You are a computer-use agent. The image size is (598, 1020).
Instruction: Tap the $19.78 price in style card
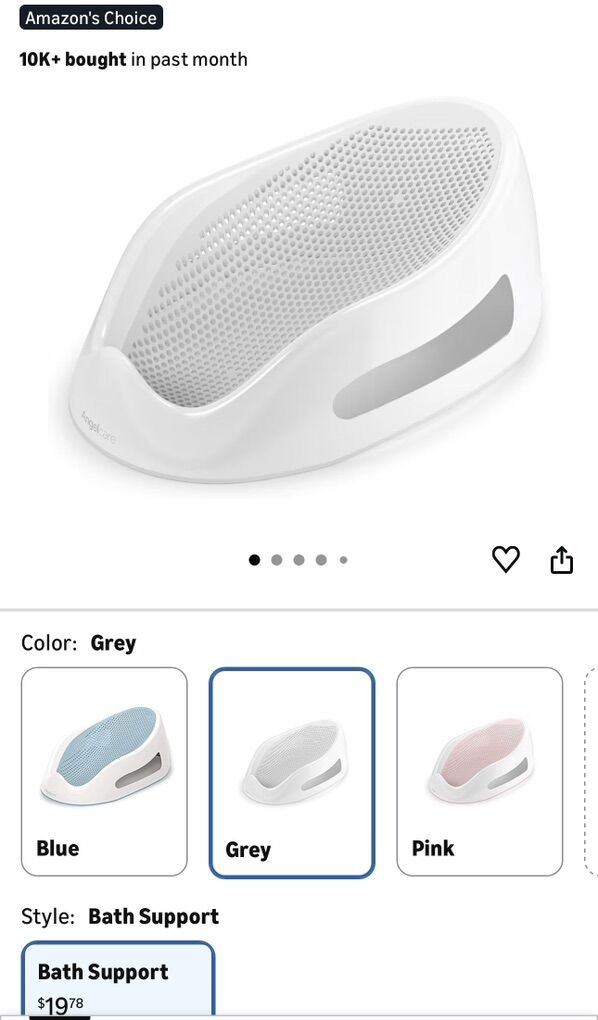click(x=61, y=1005)
